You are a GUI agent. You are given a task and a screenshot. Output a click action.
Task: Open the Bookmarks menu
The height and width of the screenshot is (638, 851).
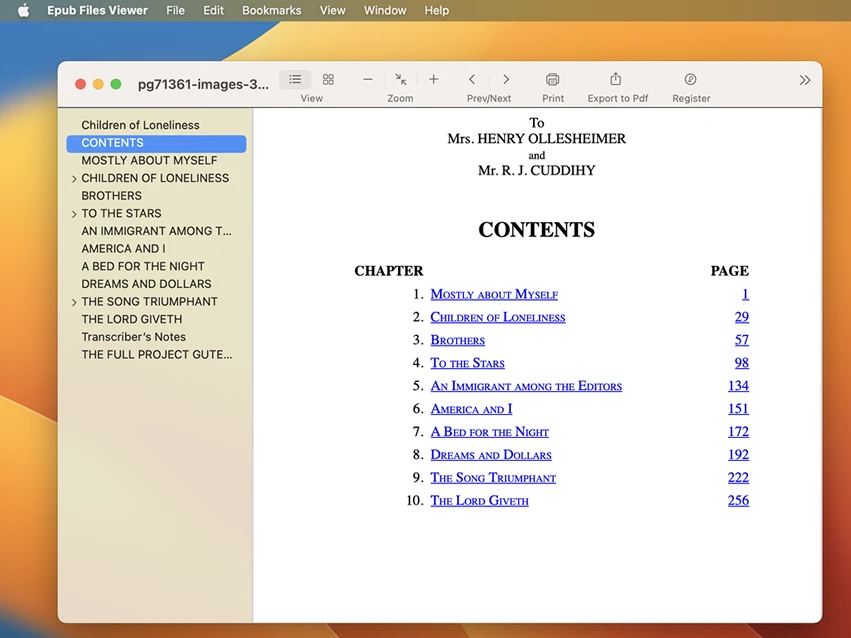[x=271, y=10]
